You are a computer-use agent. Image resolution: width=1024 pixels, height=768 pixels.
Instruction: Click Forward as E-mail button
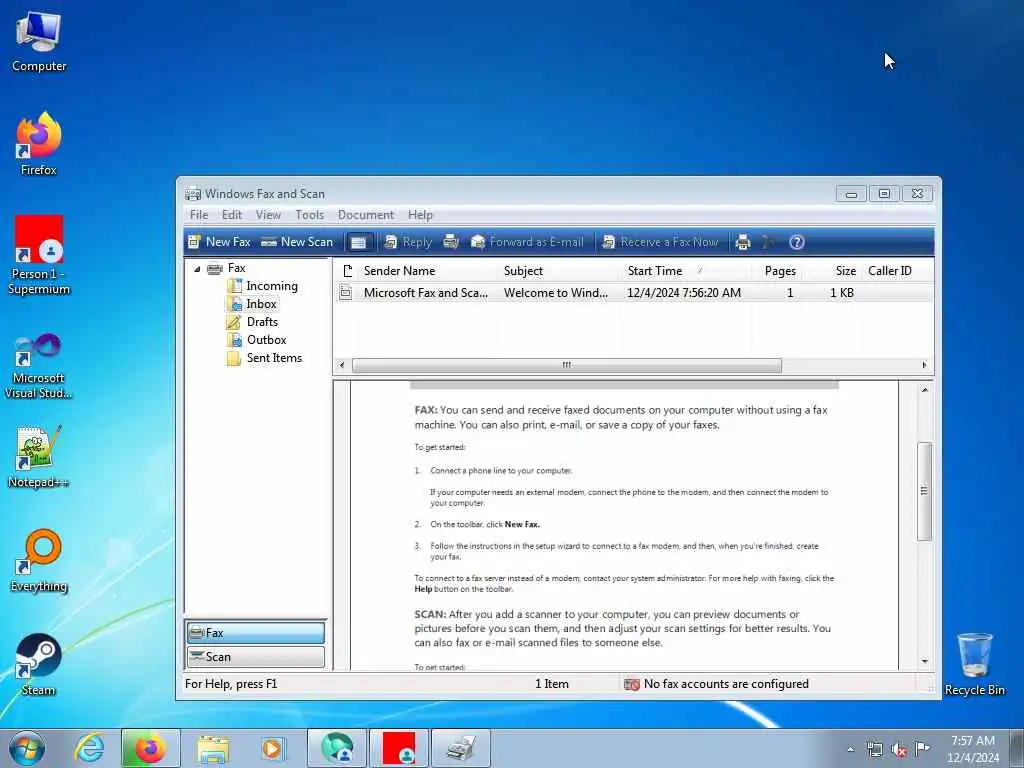tap(526, 242)
